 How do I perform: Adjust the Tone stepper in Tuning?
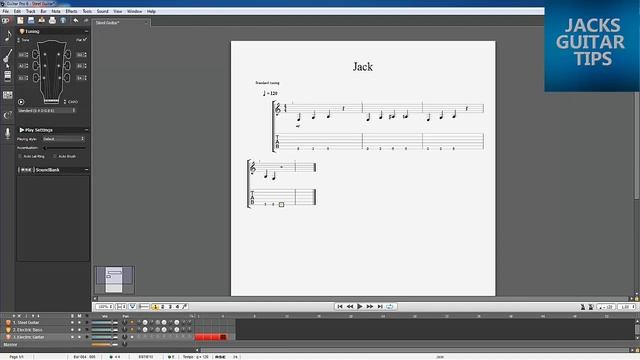pos(19,40)
